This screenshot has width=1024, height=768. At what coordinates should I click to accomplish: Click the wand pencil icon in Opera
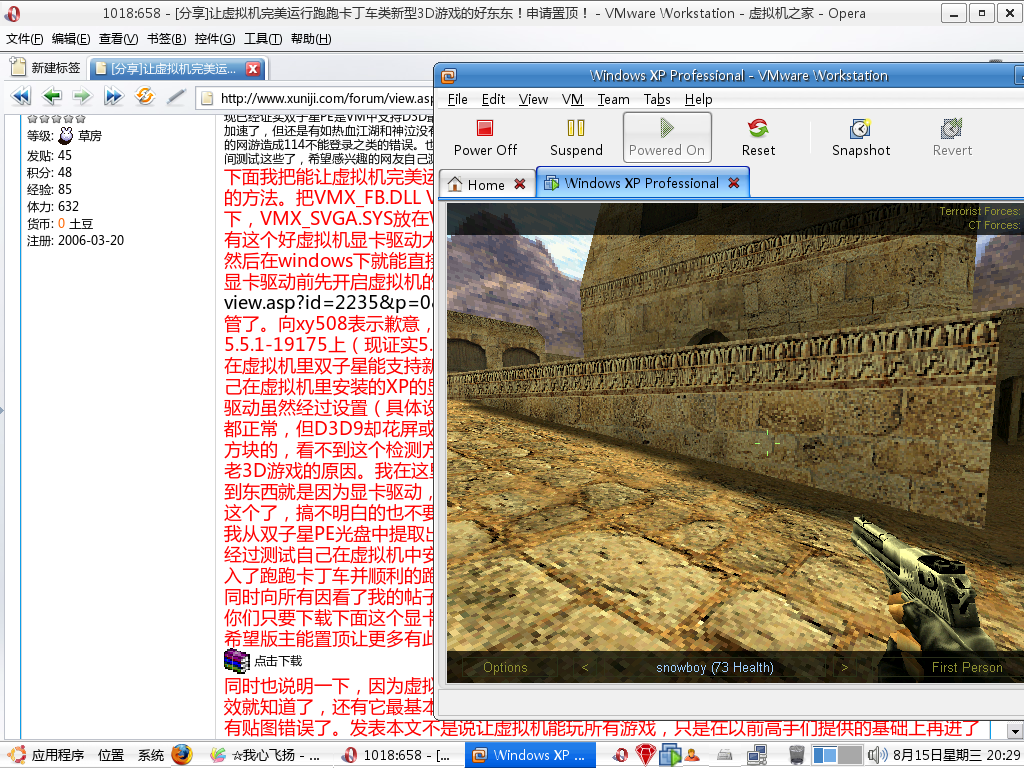176,97
